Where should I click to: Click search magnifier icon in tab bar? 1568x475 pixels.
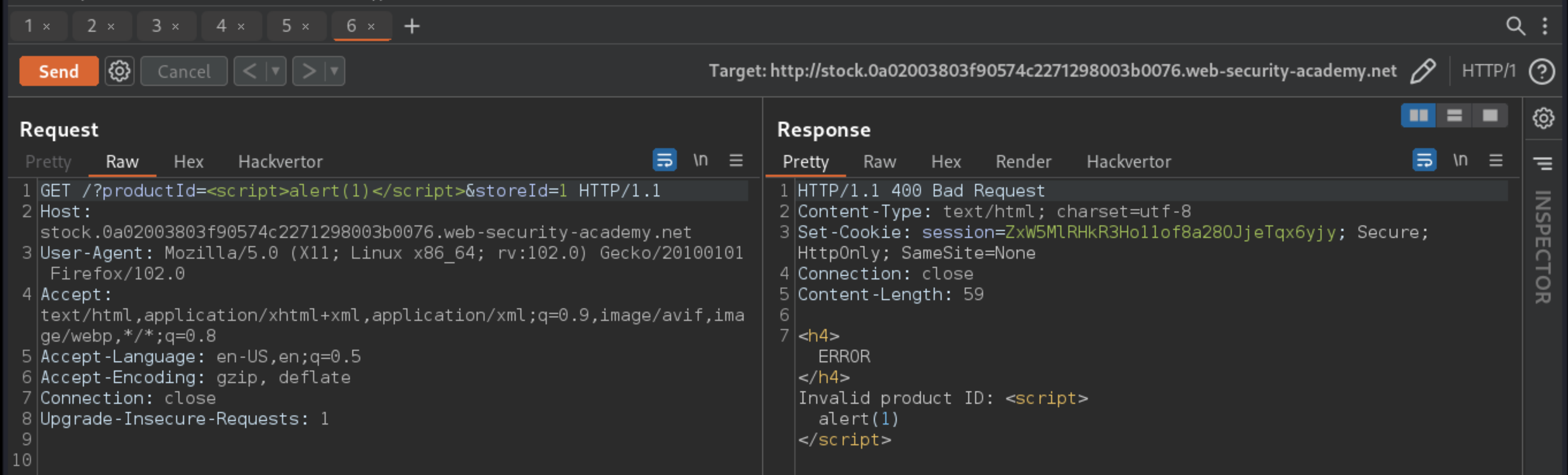1515,26
